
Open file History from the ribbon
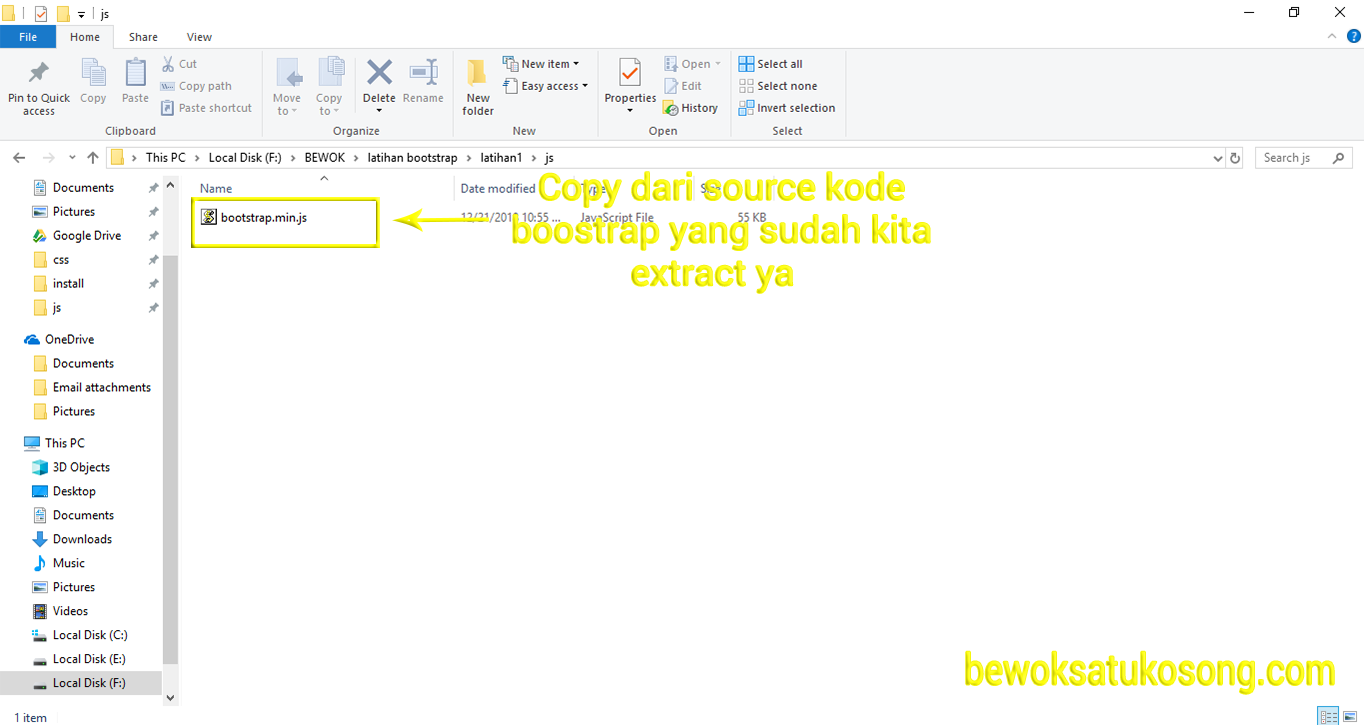coord(691,107)
